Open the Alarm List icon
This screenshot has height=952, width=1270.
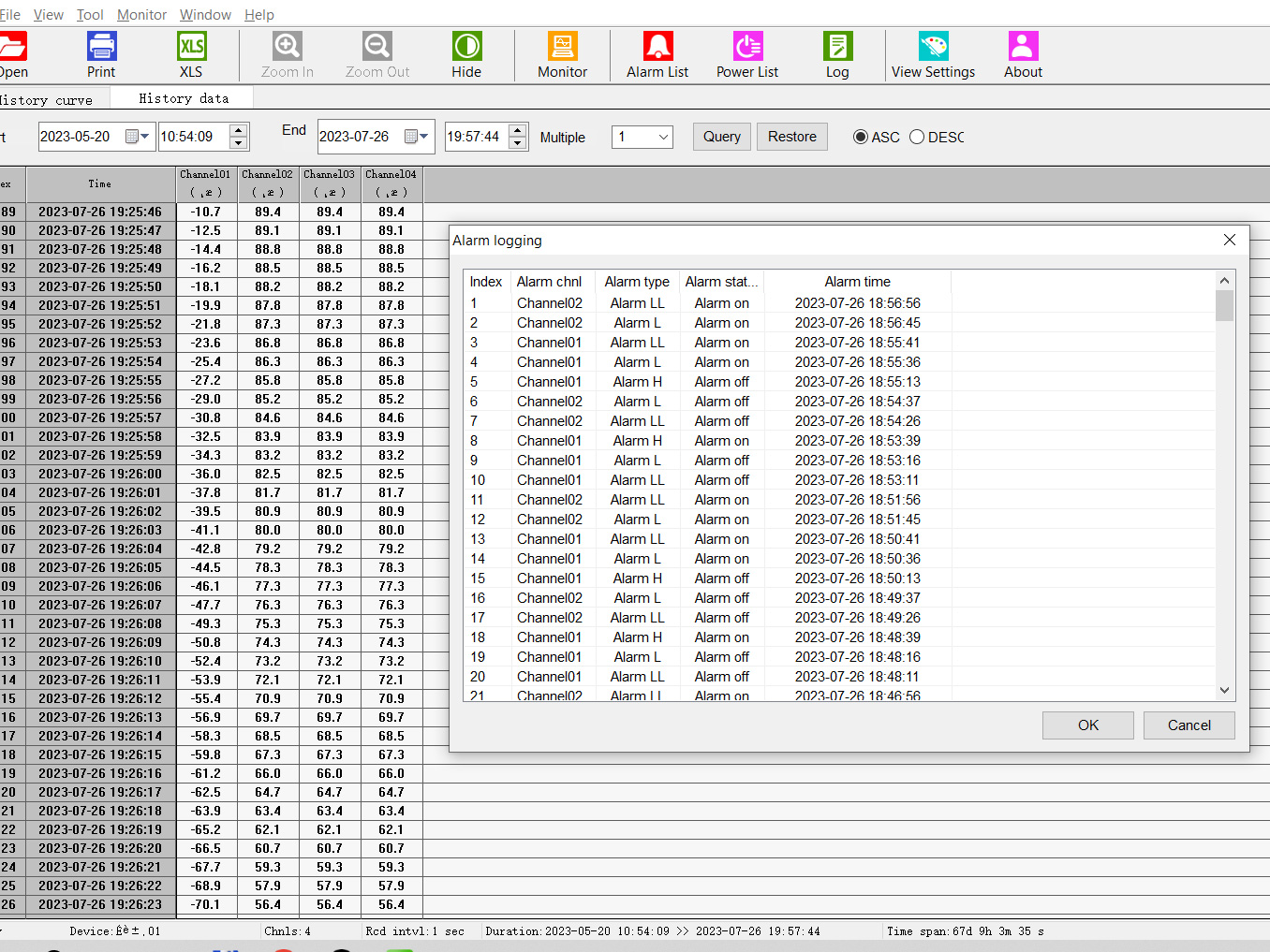click(657, 47)
